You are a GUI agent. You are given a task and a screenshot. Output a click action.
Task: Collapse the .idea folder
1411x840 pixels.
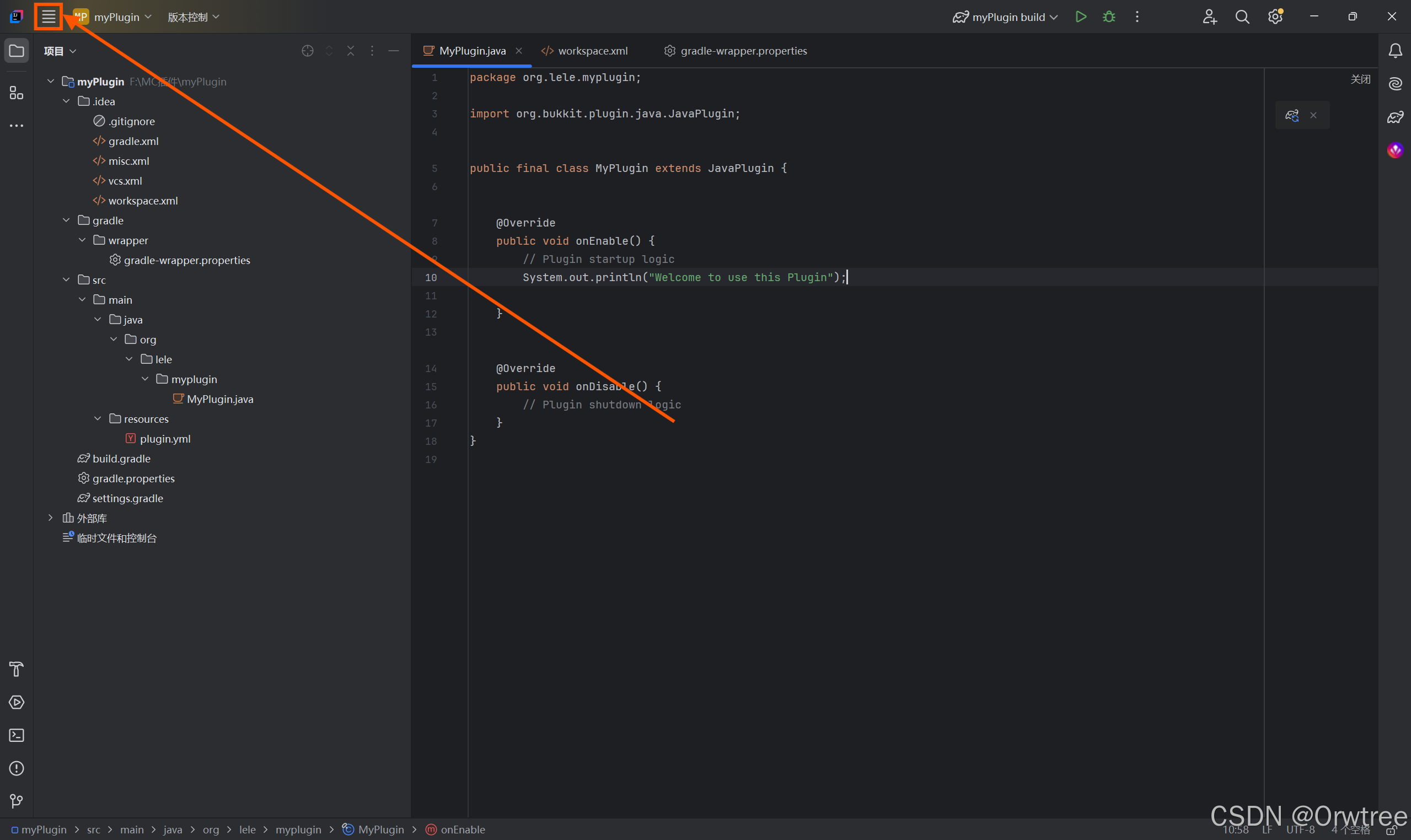pyautogui.click(x=66, y=101)
